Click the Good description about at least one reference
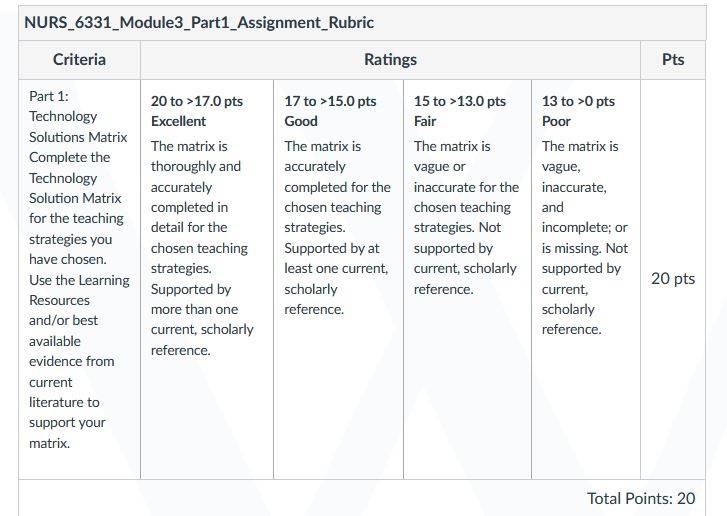 [x=338, y=228]
